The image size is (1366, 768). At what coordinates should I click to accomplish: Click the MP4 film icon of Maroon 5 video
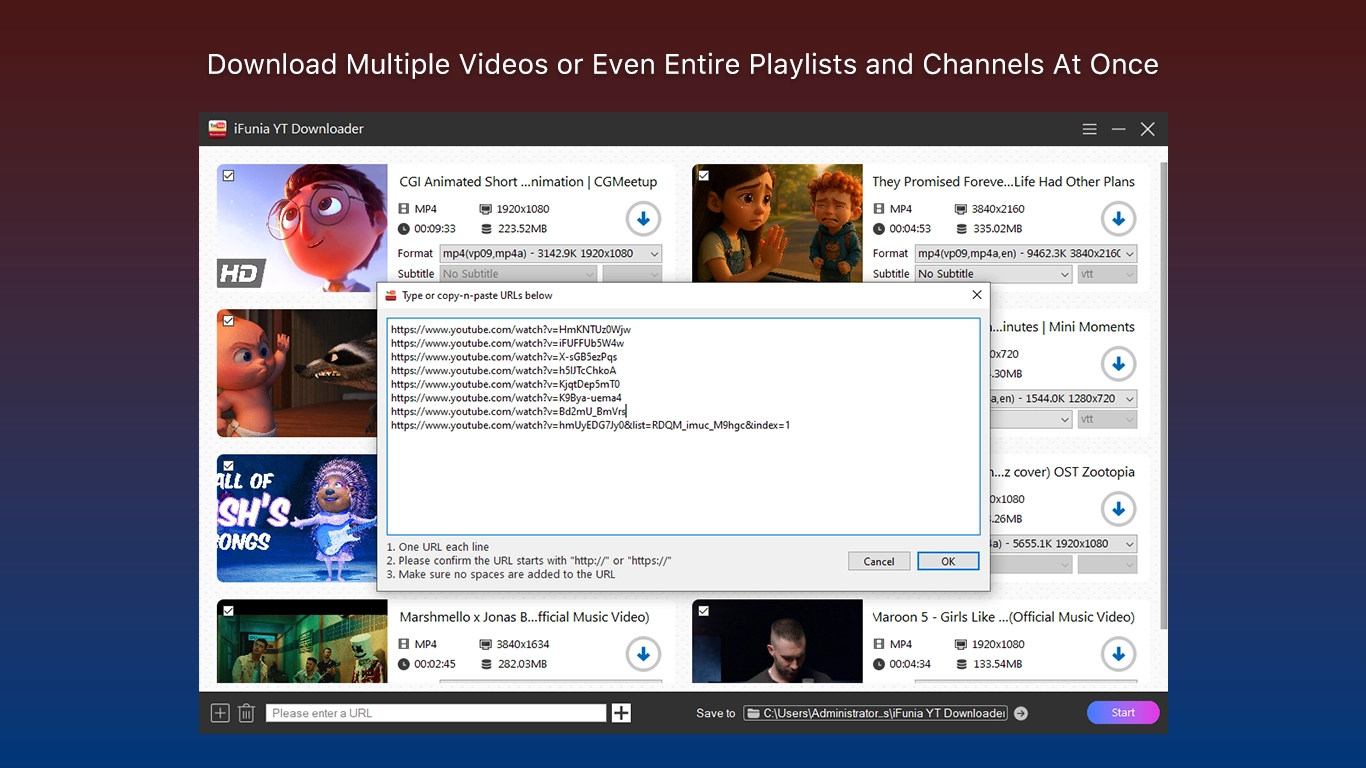879,644
